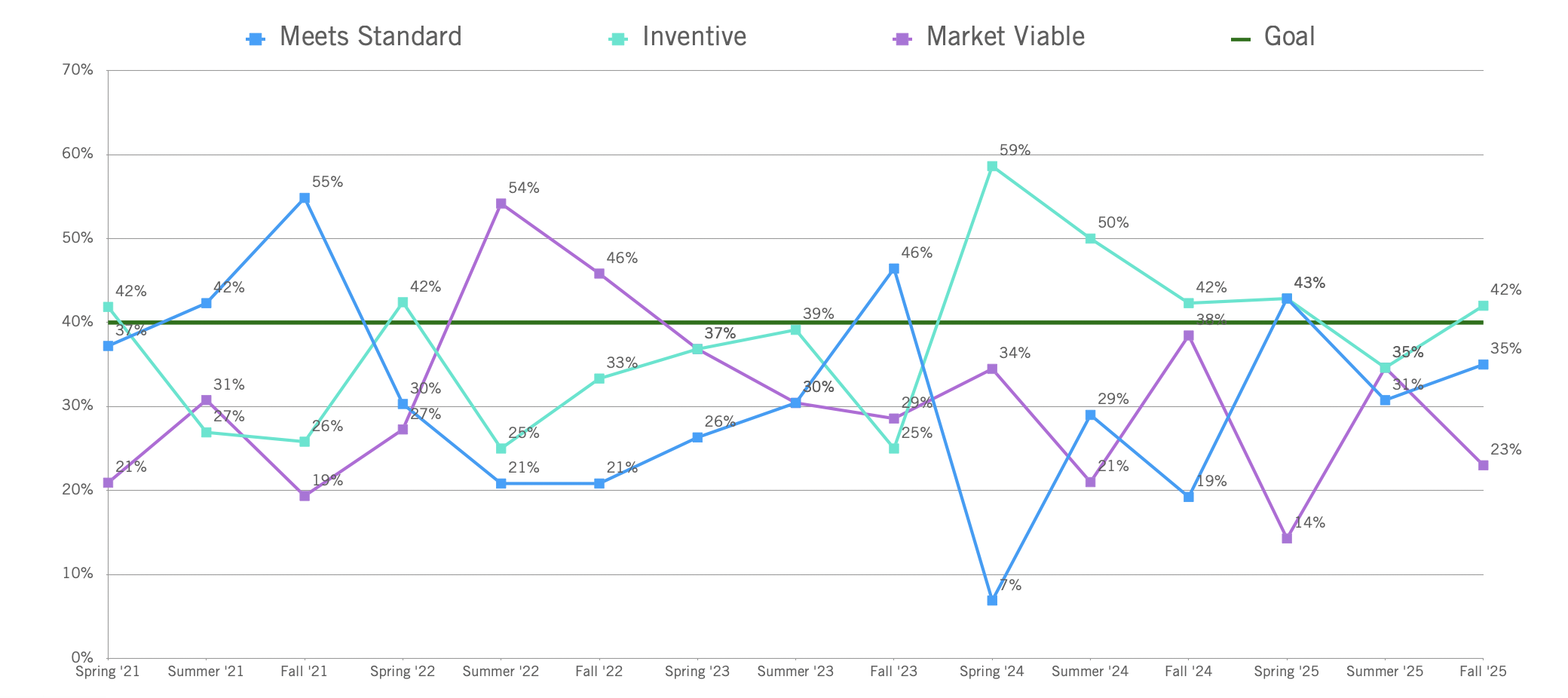Click the Spring '23 x-axis label
The width and height of the screenshot is (1568, 698).
point(697,672)
